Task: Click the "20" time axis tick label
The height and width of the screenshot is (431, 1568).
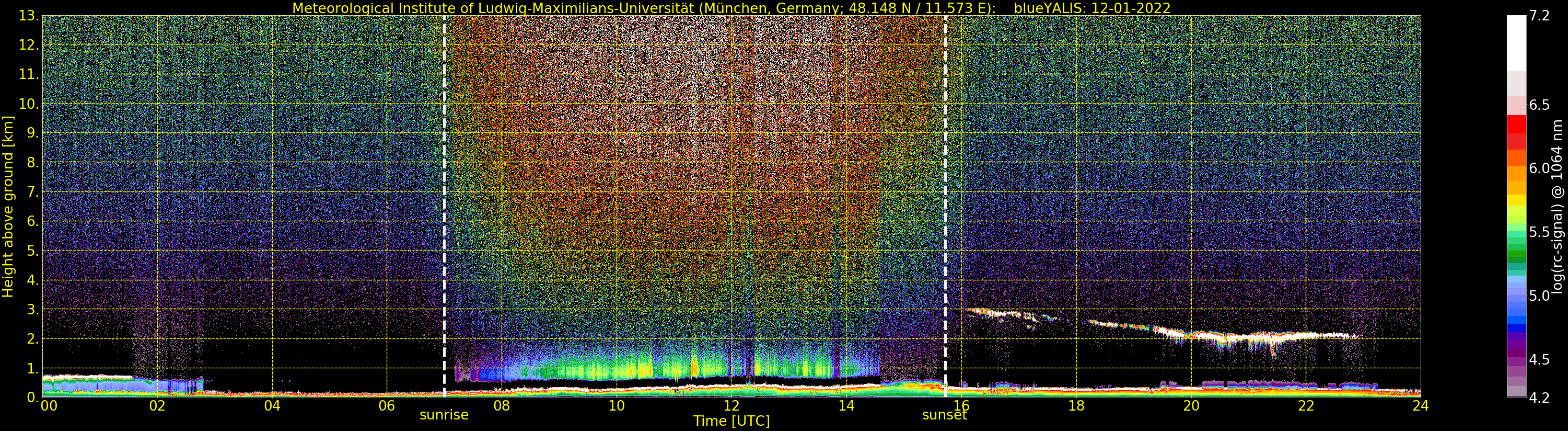Action: tap(1191, 406)
